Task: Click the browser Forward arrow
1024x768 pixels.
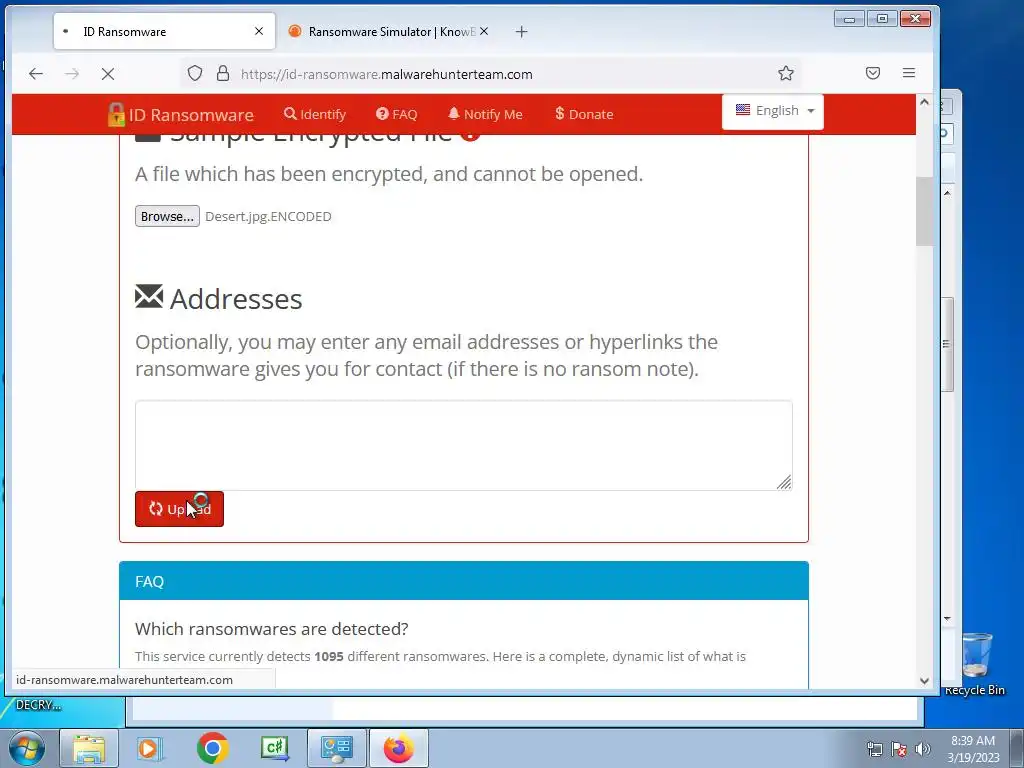Action: (x=72, y=74)
